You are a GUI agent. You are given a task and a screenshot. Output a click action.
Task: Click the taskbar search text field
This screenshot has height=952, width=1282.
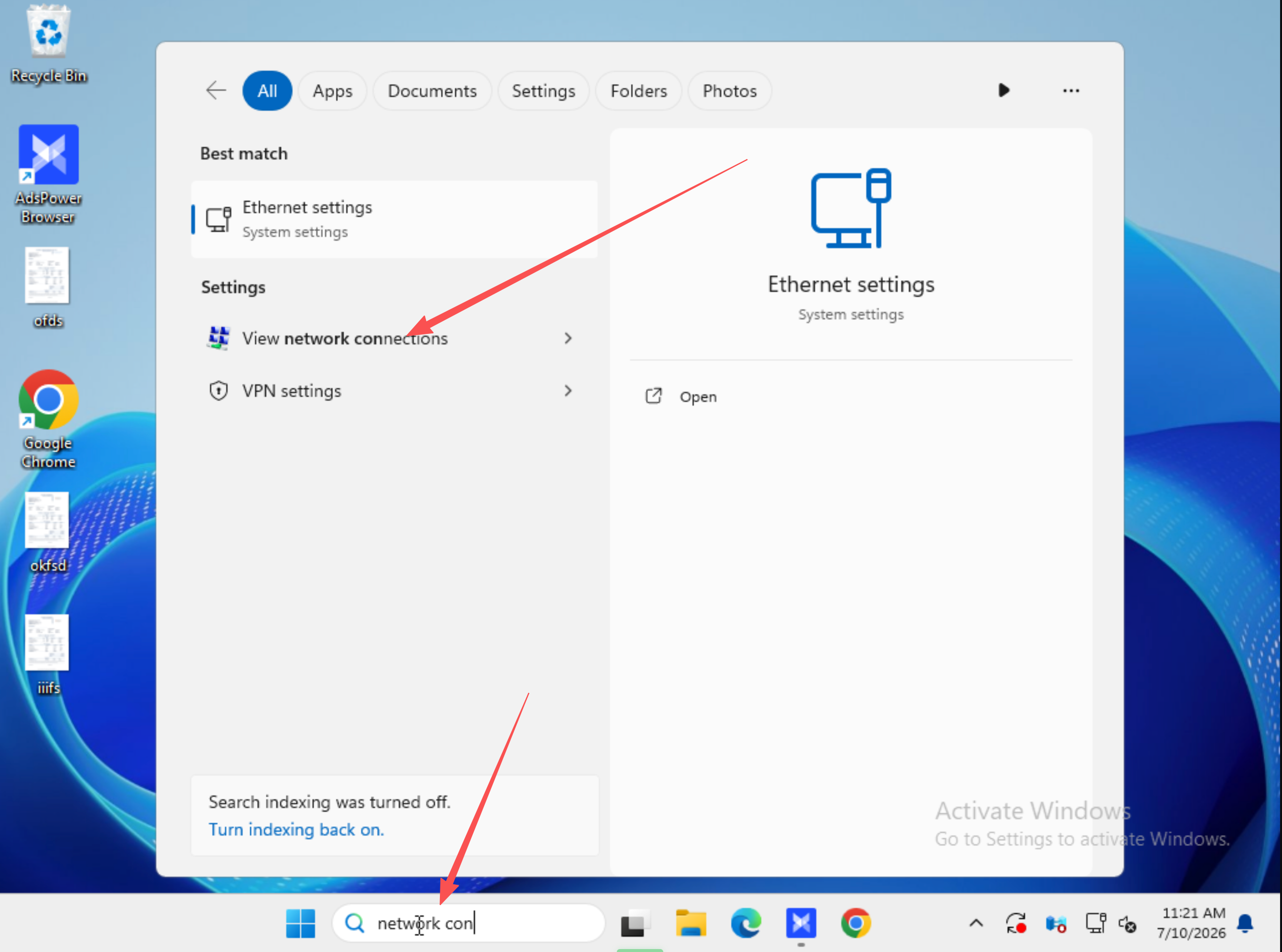(x=468, y=923)
